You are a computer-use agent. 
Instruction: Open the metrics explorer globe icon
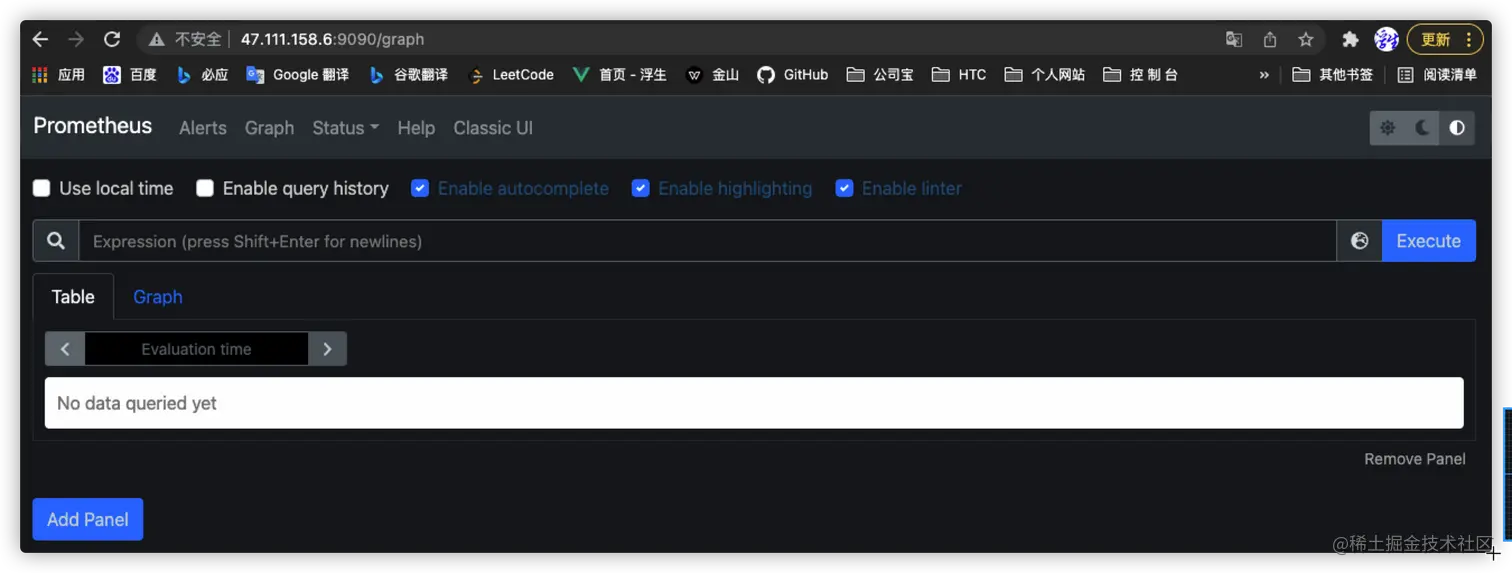(1359, 241)
